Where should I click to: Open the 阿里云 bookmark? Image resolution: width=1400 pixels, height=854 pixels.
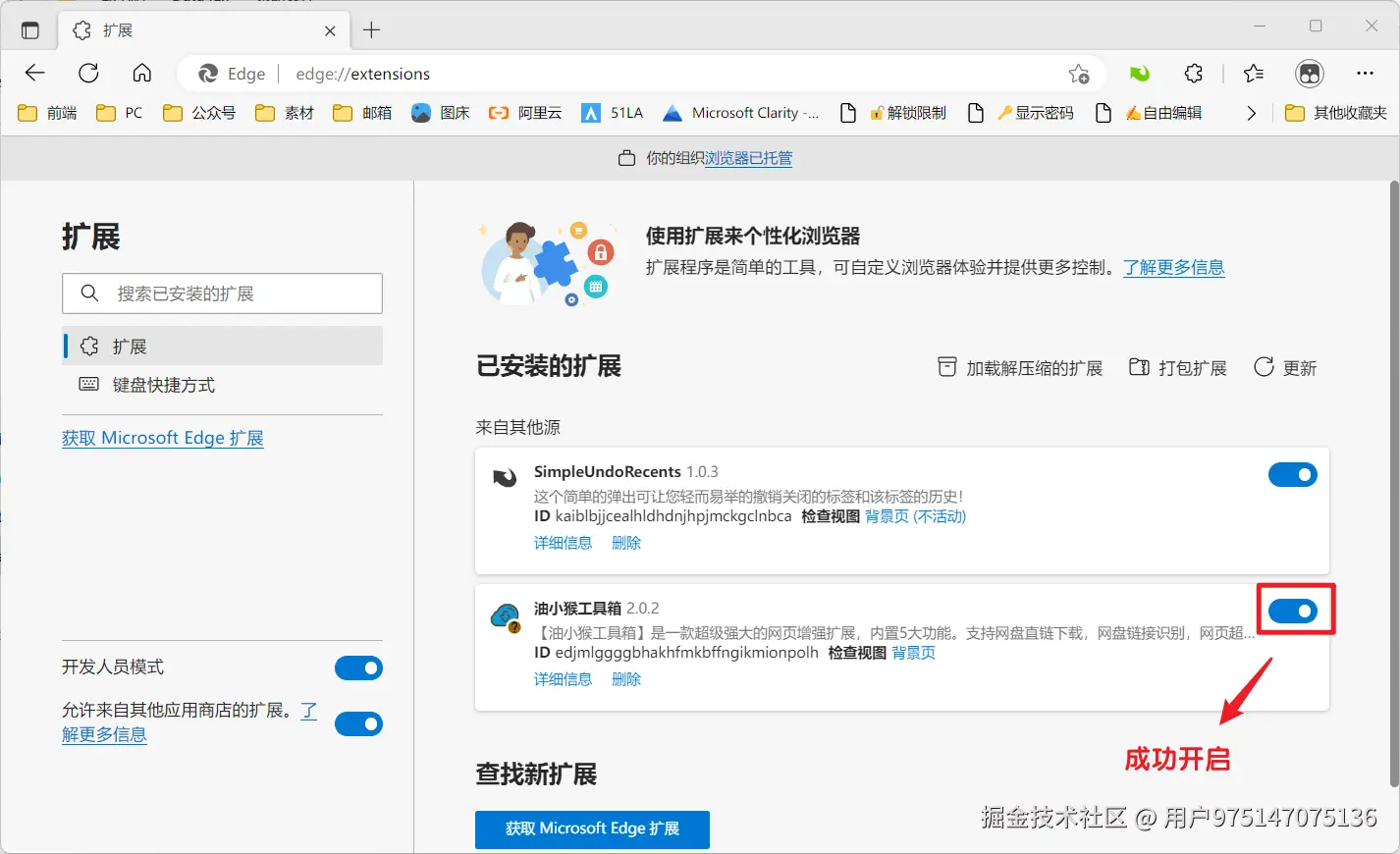coord(525,113)
